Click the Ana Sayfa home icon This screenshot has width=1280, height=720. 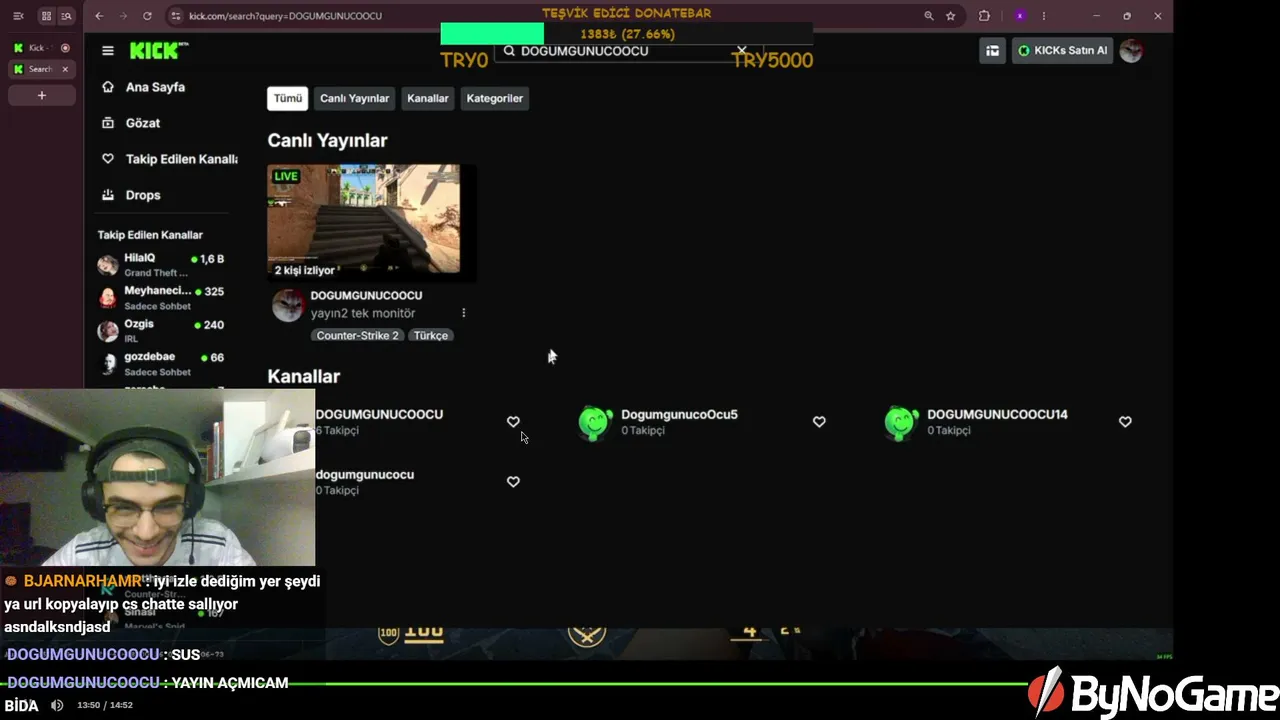[108, 87]
